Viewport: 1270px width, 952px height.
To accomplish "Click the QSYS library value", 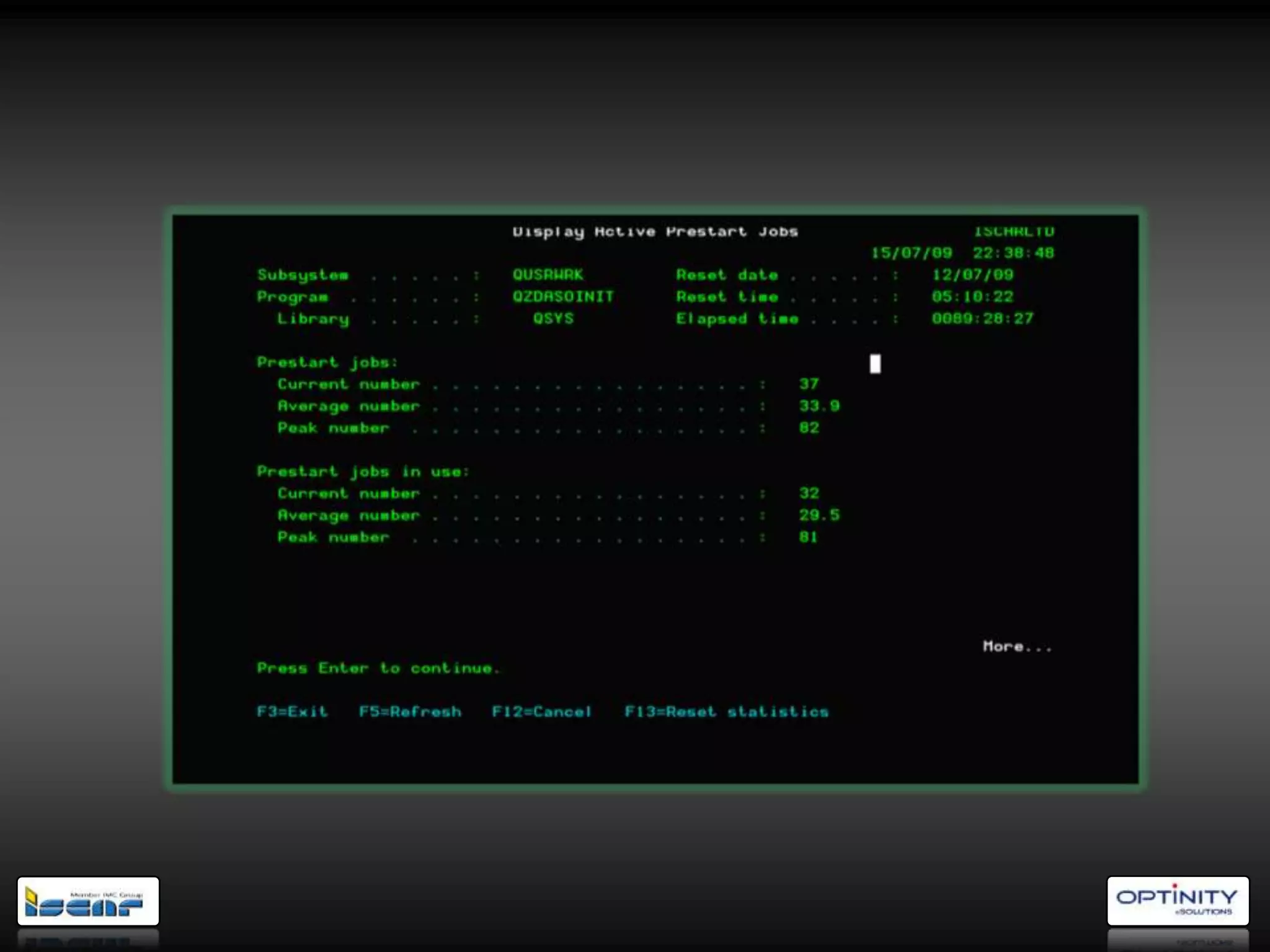I will tap(553, 319).
